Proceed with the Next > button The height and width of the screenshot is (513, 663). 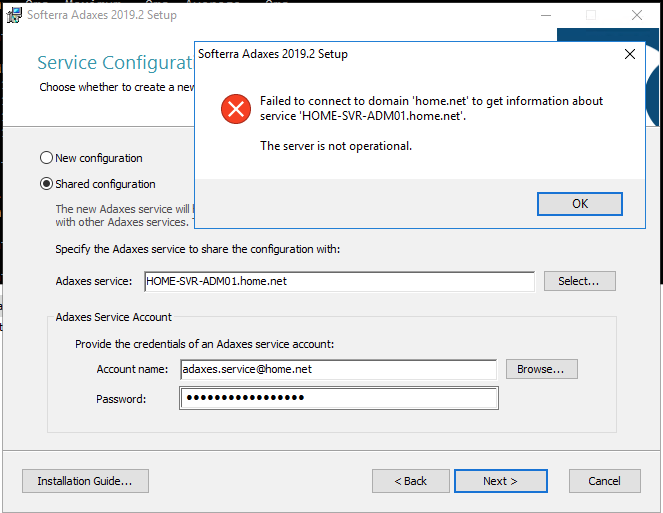(501, 481)
